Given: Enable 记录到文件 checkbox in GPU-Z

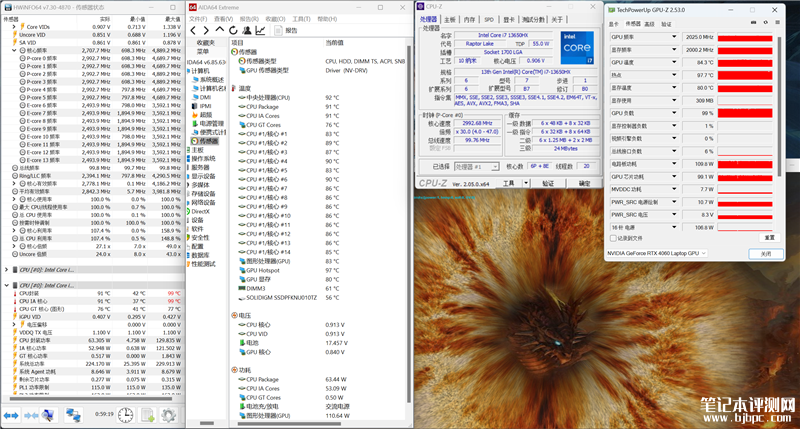Looking at the screenshot, I should tap(613, 238).
